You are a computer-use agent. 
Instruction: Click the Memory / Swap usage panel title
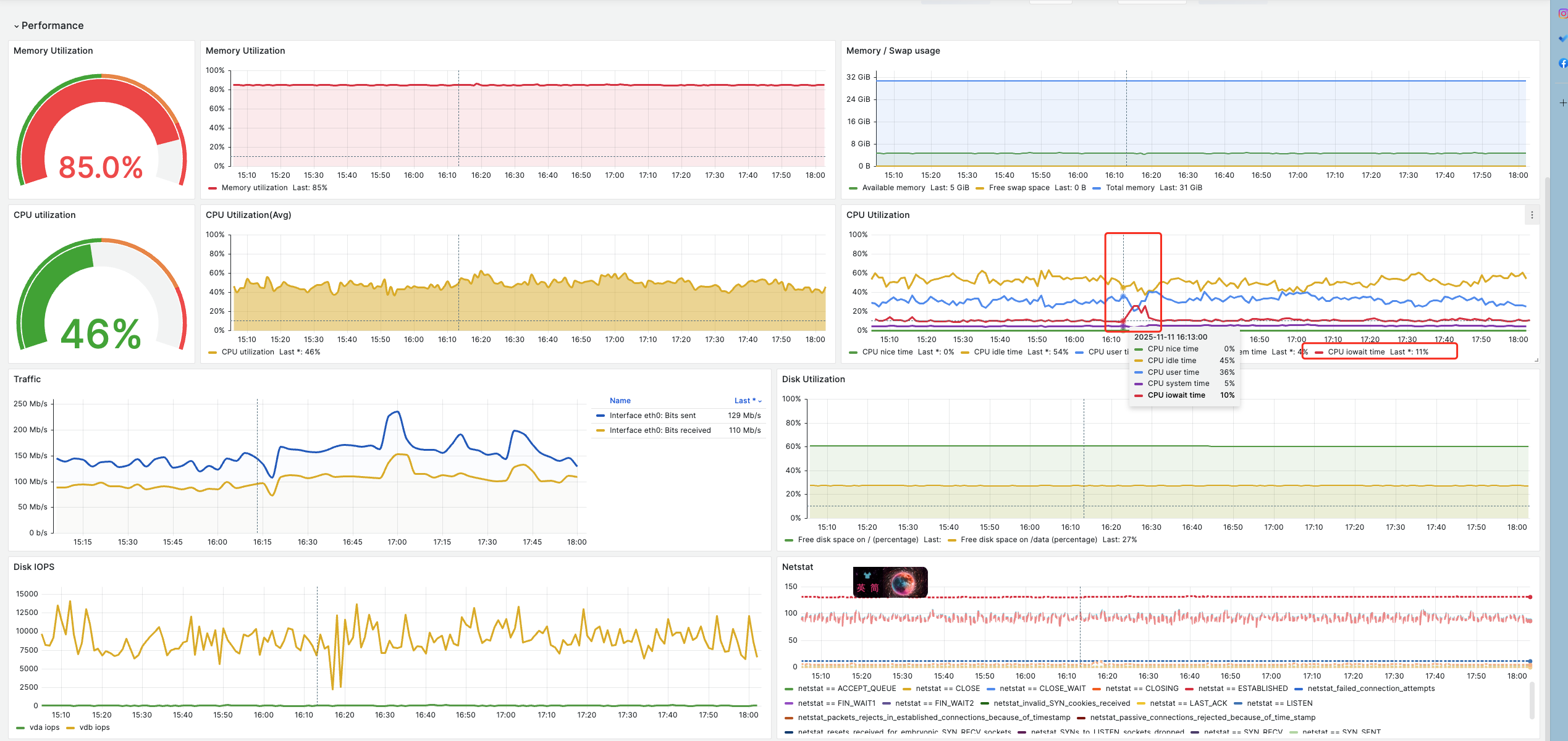pyautogui.click(x=893, y=51)
